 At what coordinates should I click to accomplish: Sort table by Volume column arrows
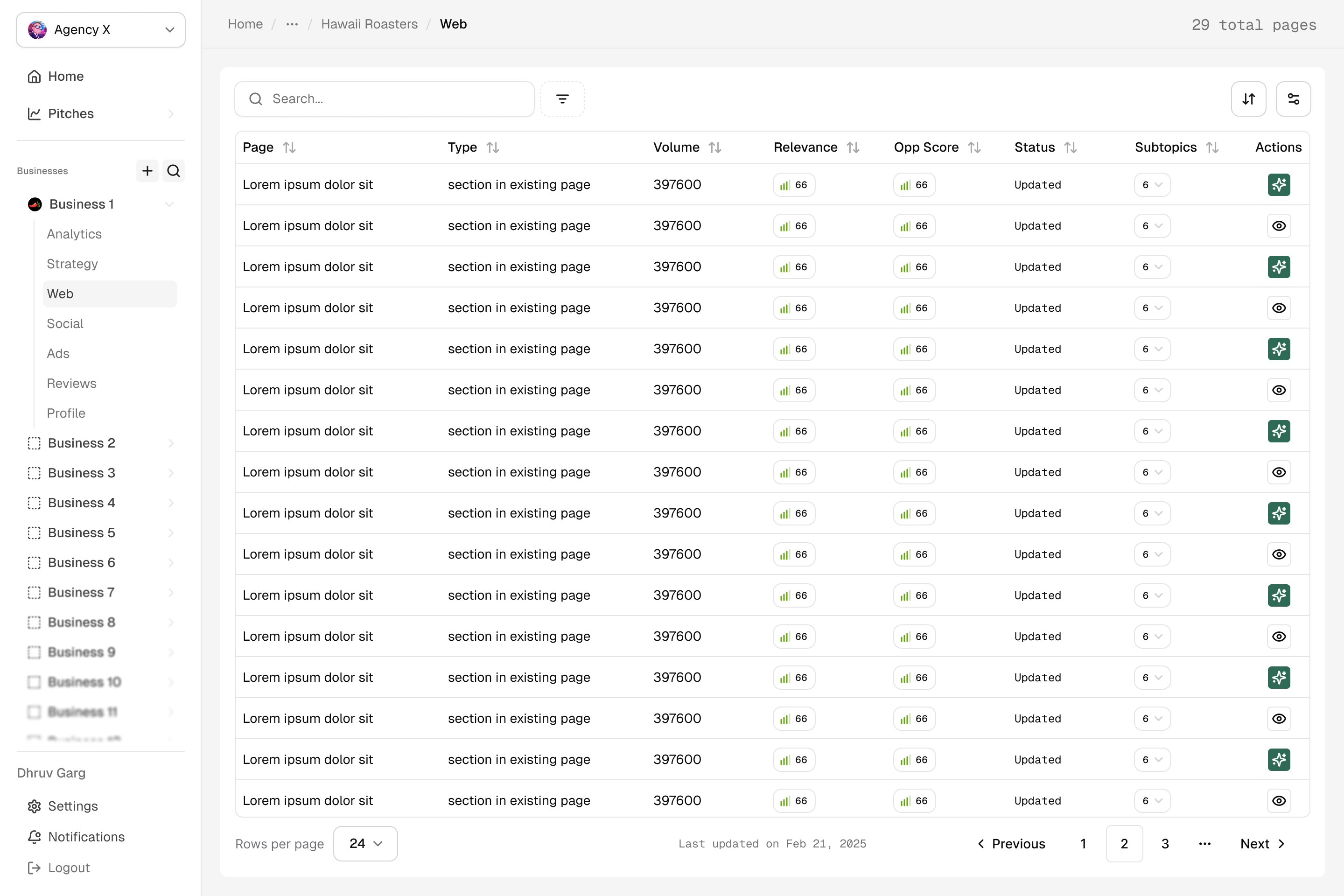point(714,147)
